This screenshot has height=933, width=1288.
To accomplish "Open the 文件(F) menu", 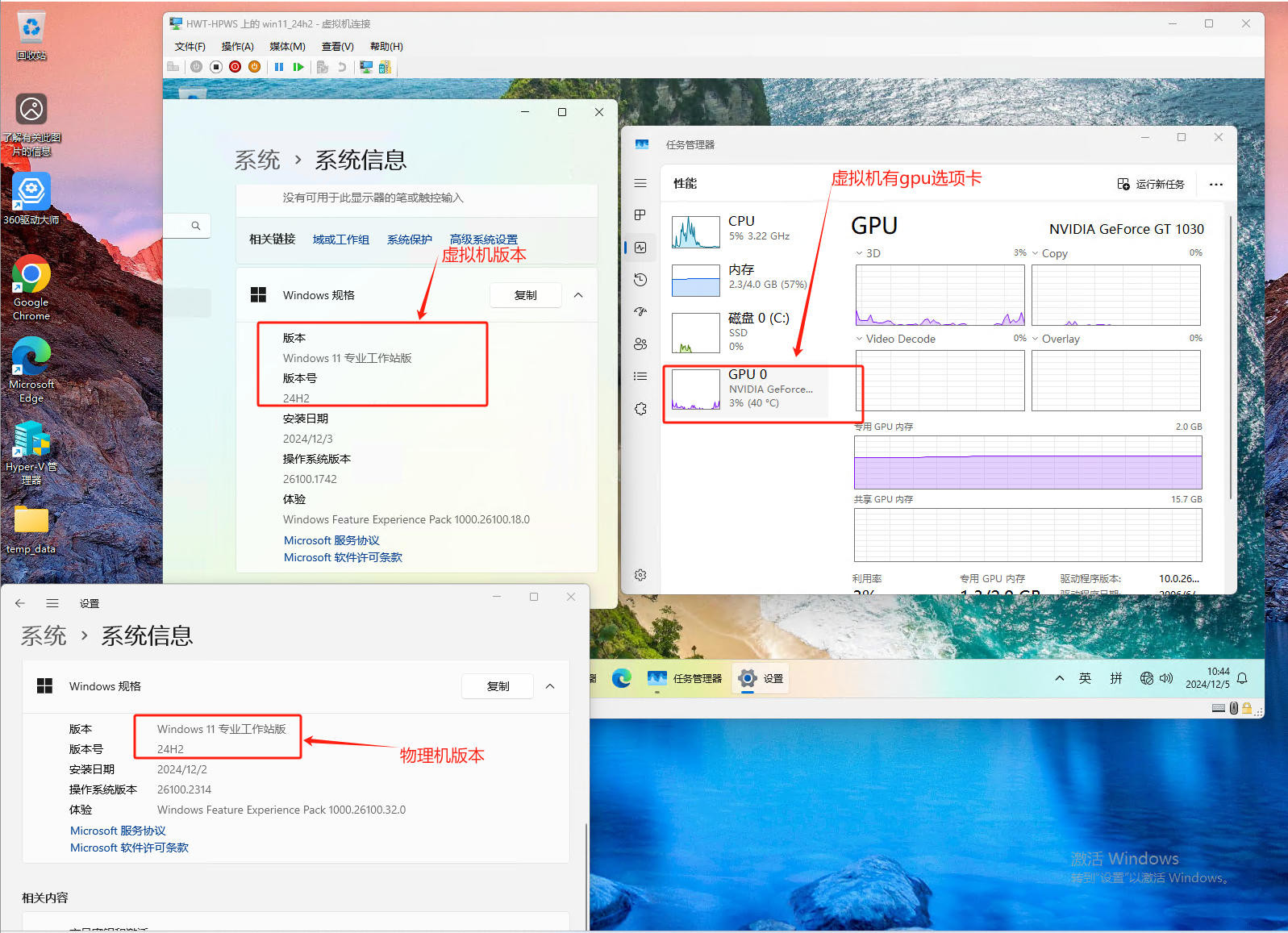I will click(x=190, y=47).
